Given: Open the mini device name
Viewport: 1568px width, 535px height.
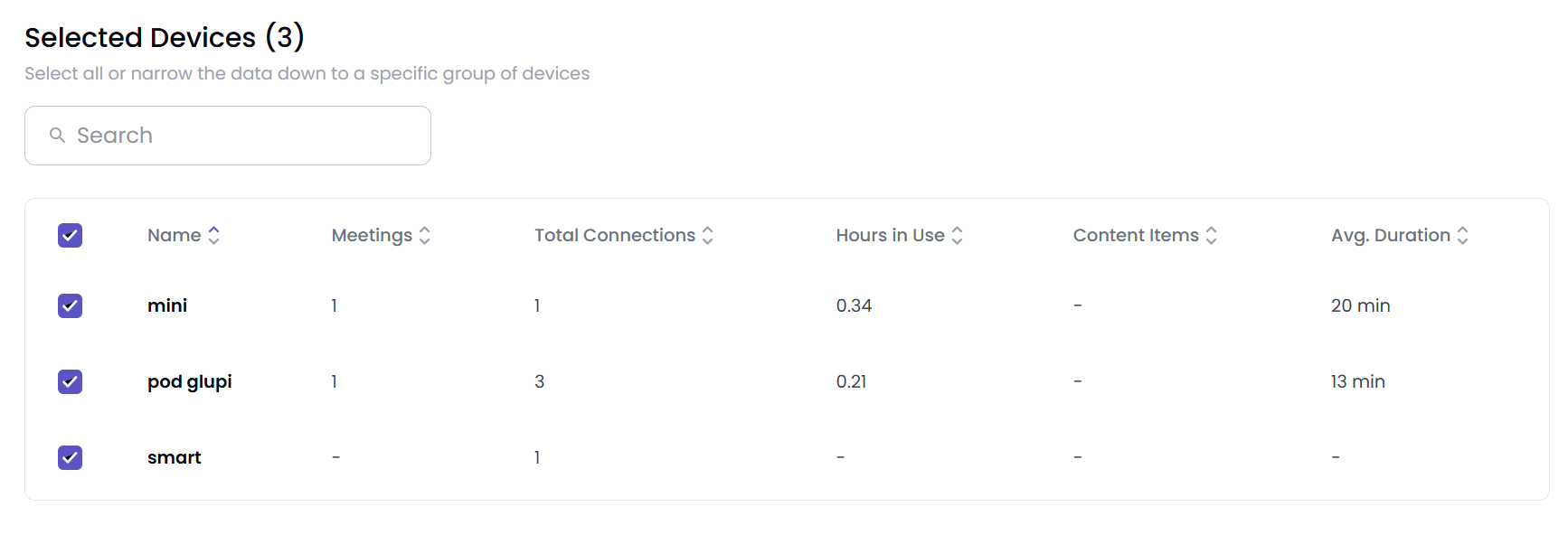Looking at the screenshot, I should tap(167, 305).
